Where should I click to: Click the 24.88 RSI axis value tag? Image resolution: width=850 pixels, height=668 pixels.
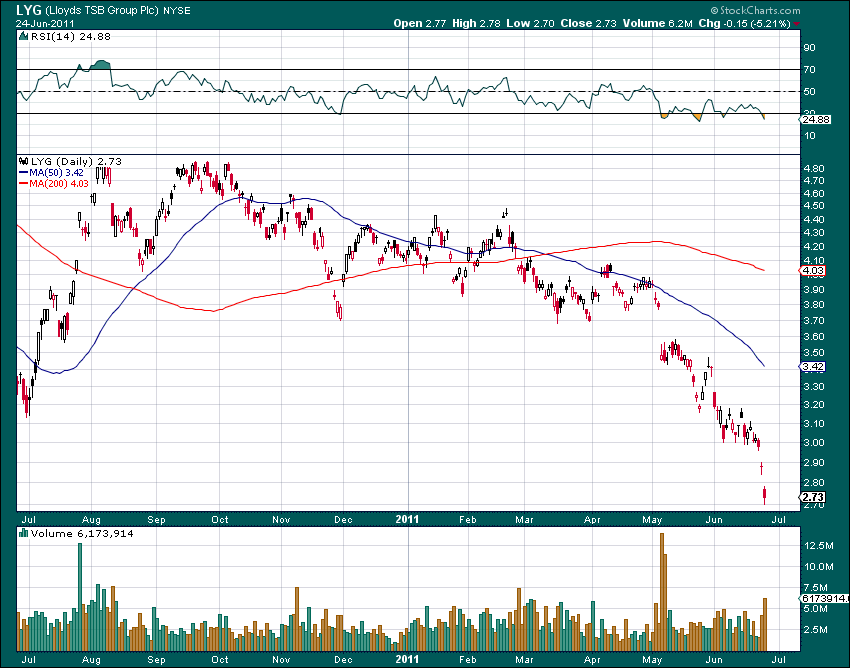(x=816, y=119)
